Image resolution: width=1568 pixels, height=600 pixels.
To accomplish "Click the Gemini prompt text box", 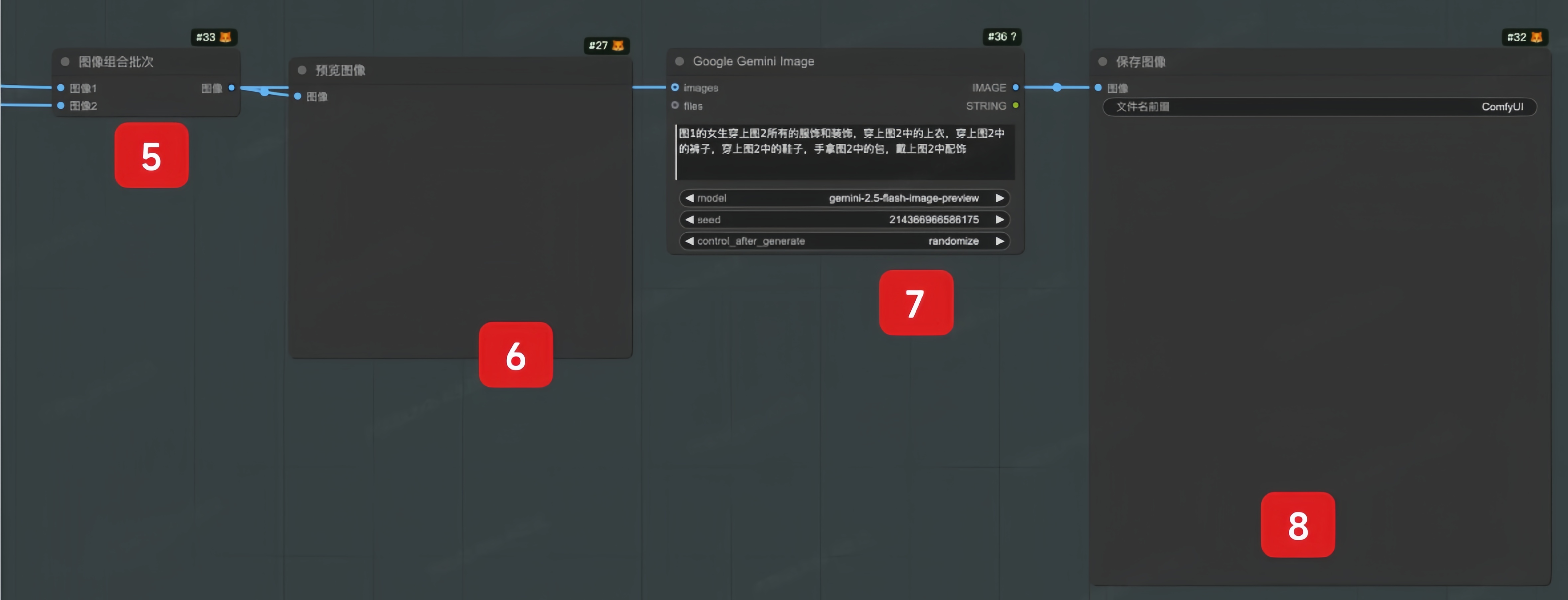I will click(x=844, y=152).
